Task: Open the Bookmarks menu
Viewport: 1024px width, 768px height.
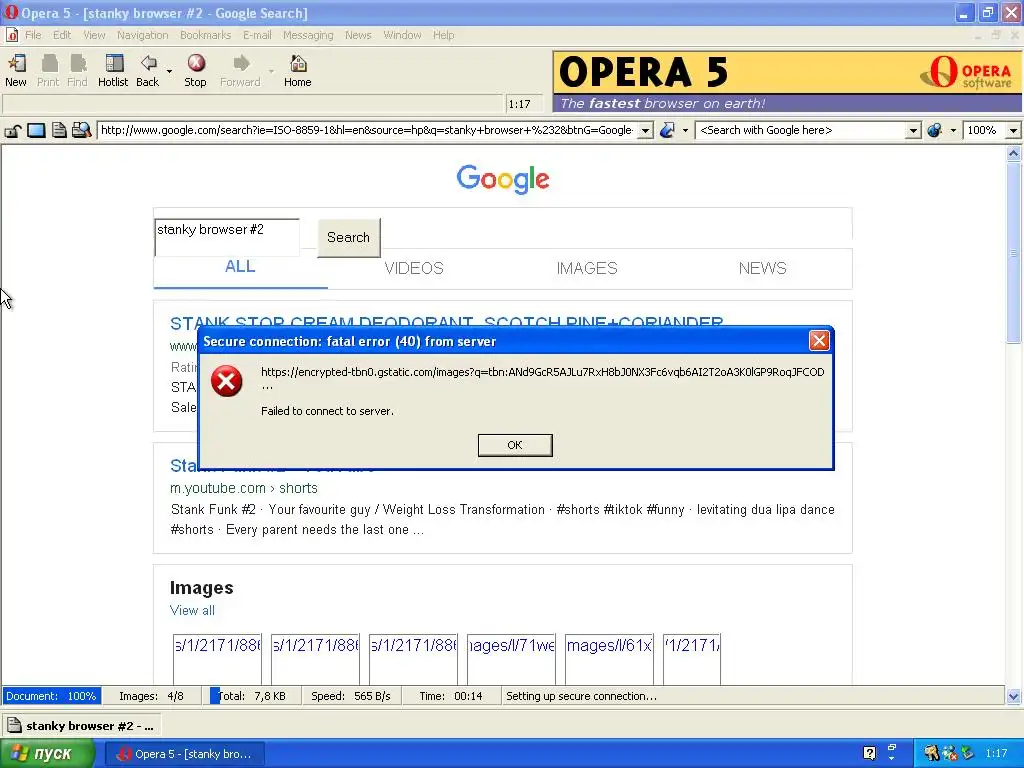Action: (x=205, y=35)
